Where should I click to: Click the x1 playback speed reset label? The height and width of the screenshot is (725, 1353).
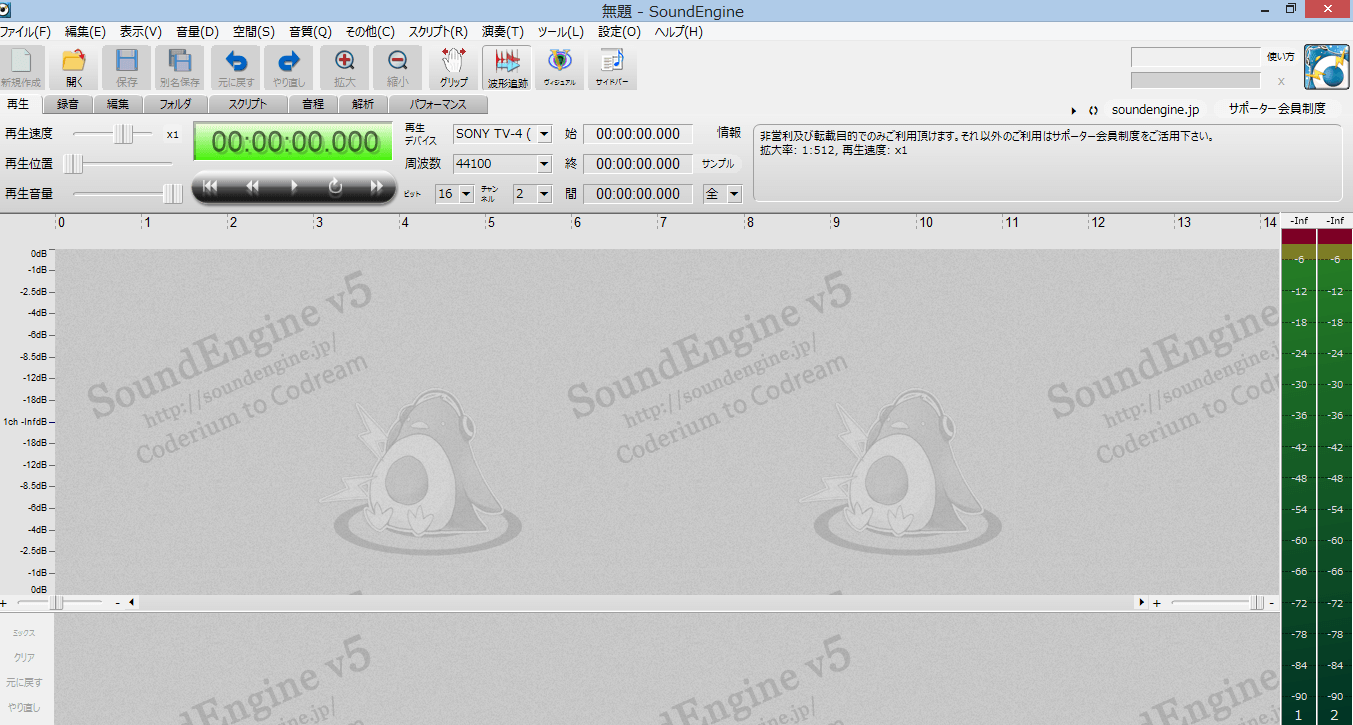coord(172,134)
